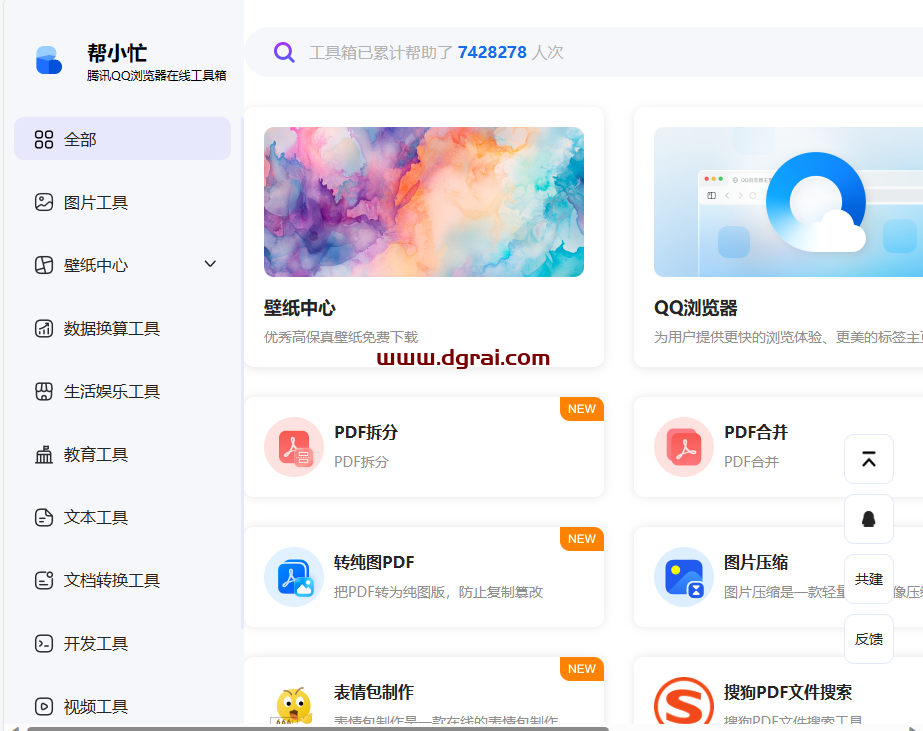Click 优秀高保真壁纸免费下载 description text
923x731 pixels.
(341, 337)
